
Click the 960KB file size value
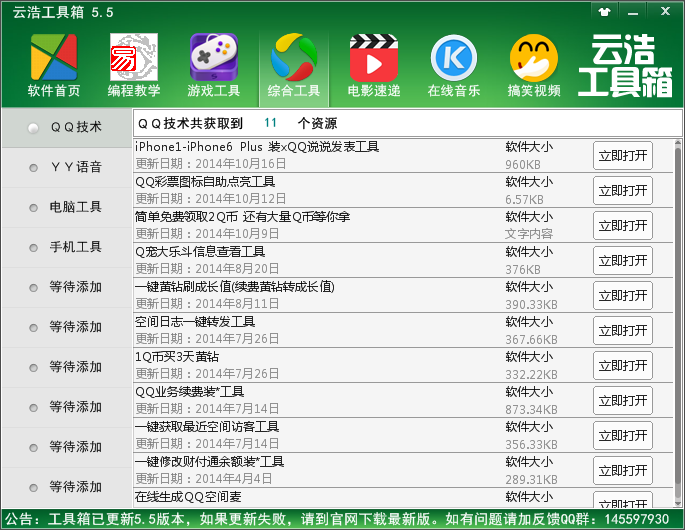pos(523,165)
